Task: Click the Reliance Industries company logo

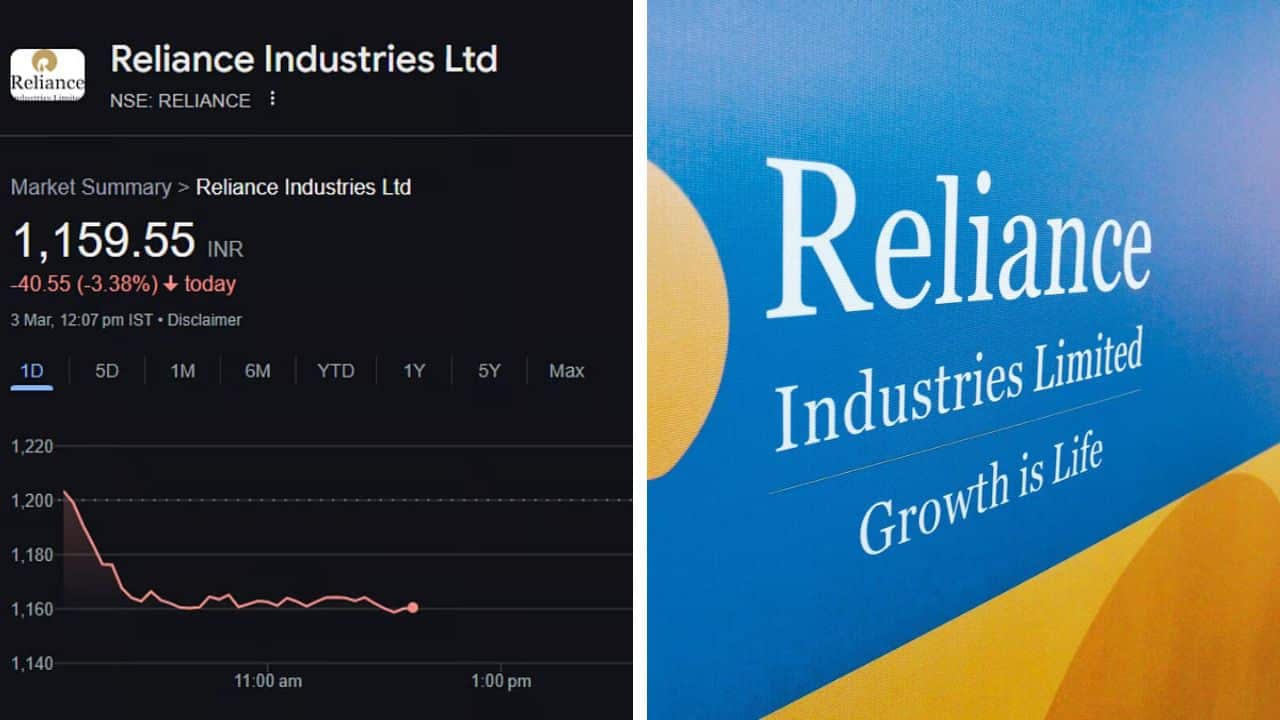Action: tap(46, 73)
